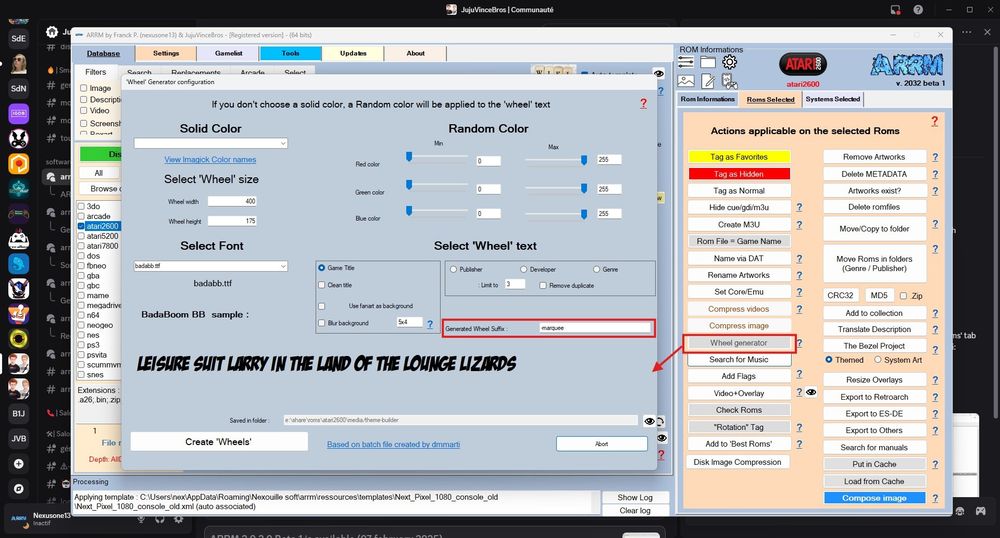
Task: Open Based on batch file created by dmmarti link
Action: [x=393, y=444]
